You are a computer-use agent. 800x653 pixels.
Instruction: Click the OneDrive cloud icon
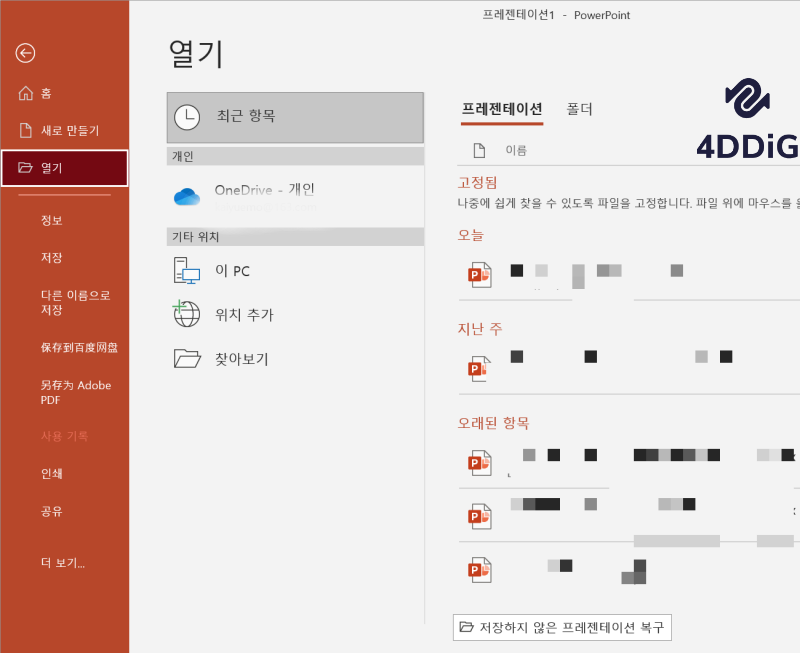click(187, 196)
